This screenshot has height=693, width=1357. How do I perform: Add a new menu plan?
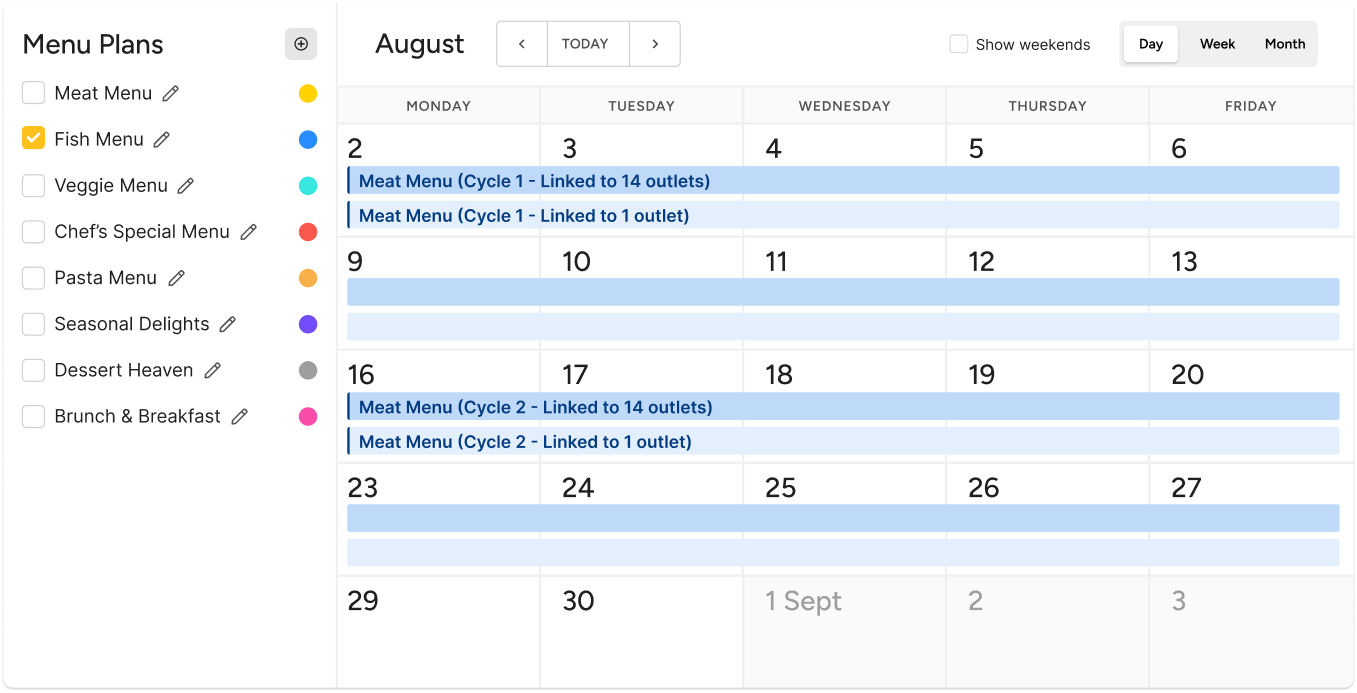[301, 44]
